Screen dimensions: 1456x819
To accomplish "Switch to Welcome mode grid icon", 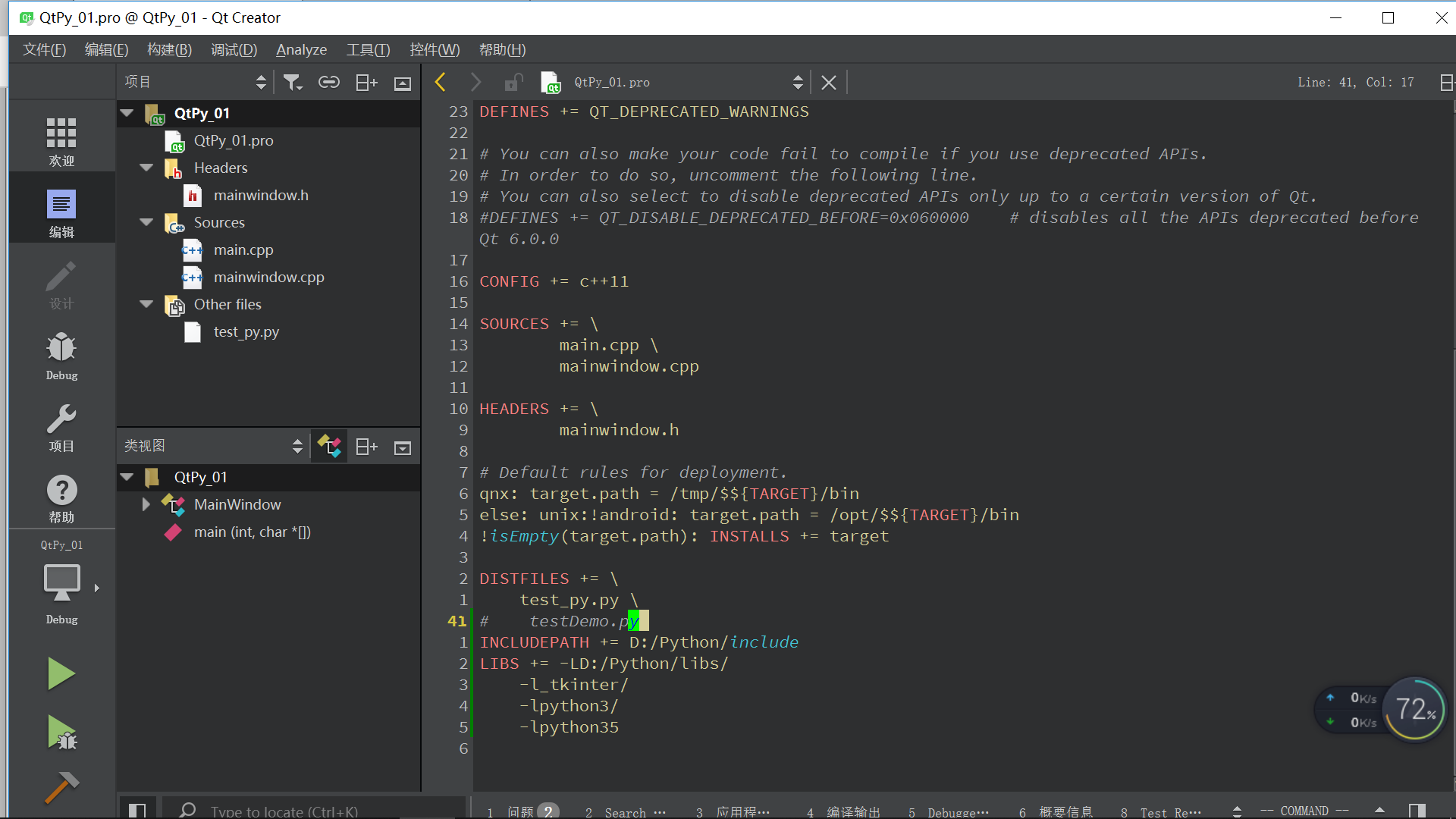I will 61,142.
